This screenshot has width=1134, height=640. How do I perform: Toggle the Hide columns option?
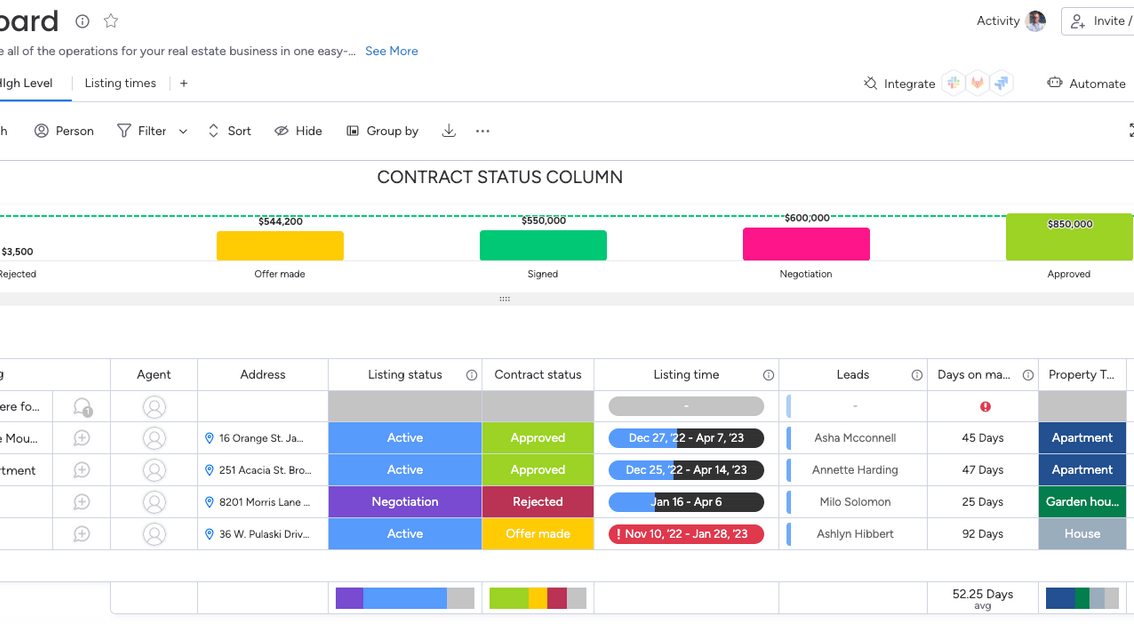click(298, 131)
